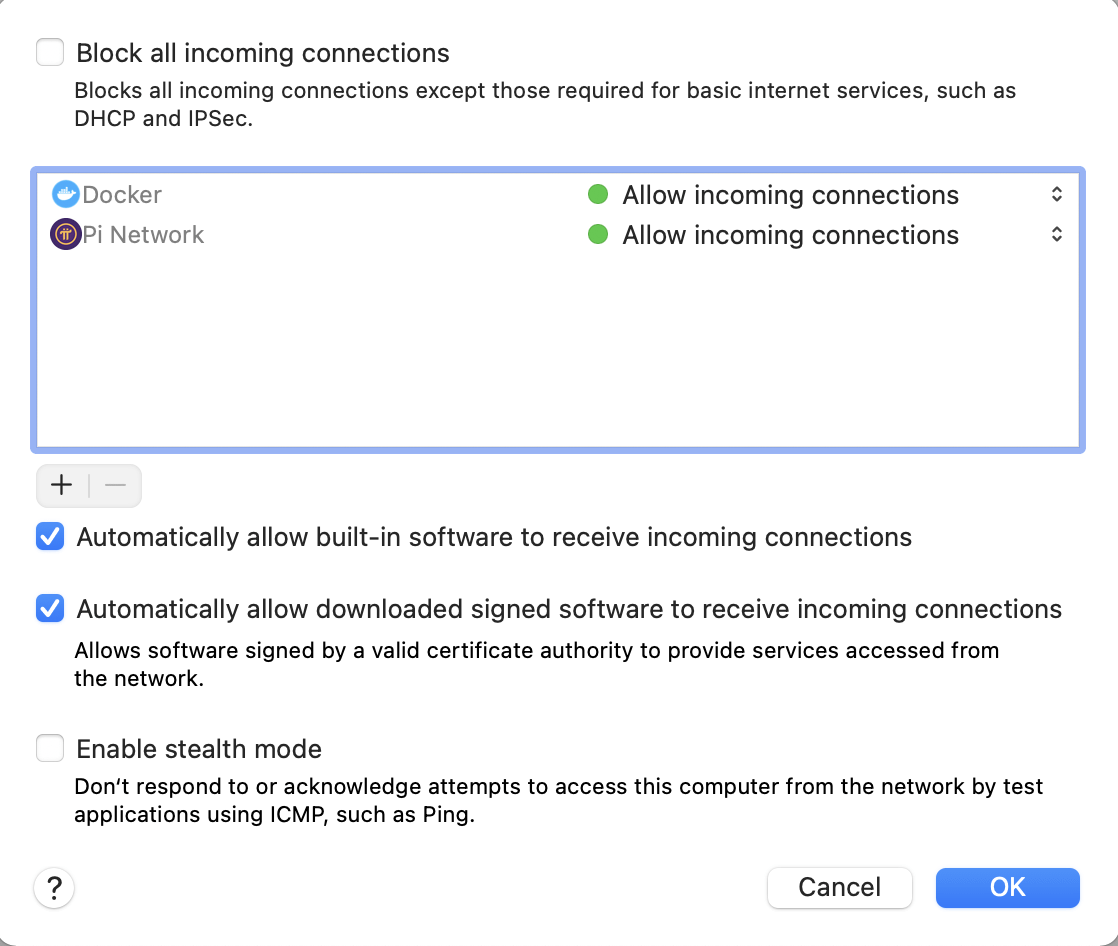Image resolution: width=1118 pixels, height=946 pixels.
Task: Add an application with the plus button
Action: pos(62,485)
